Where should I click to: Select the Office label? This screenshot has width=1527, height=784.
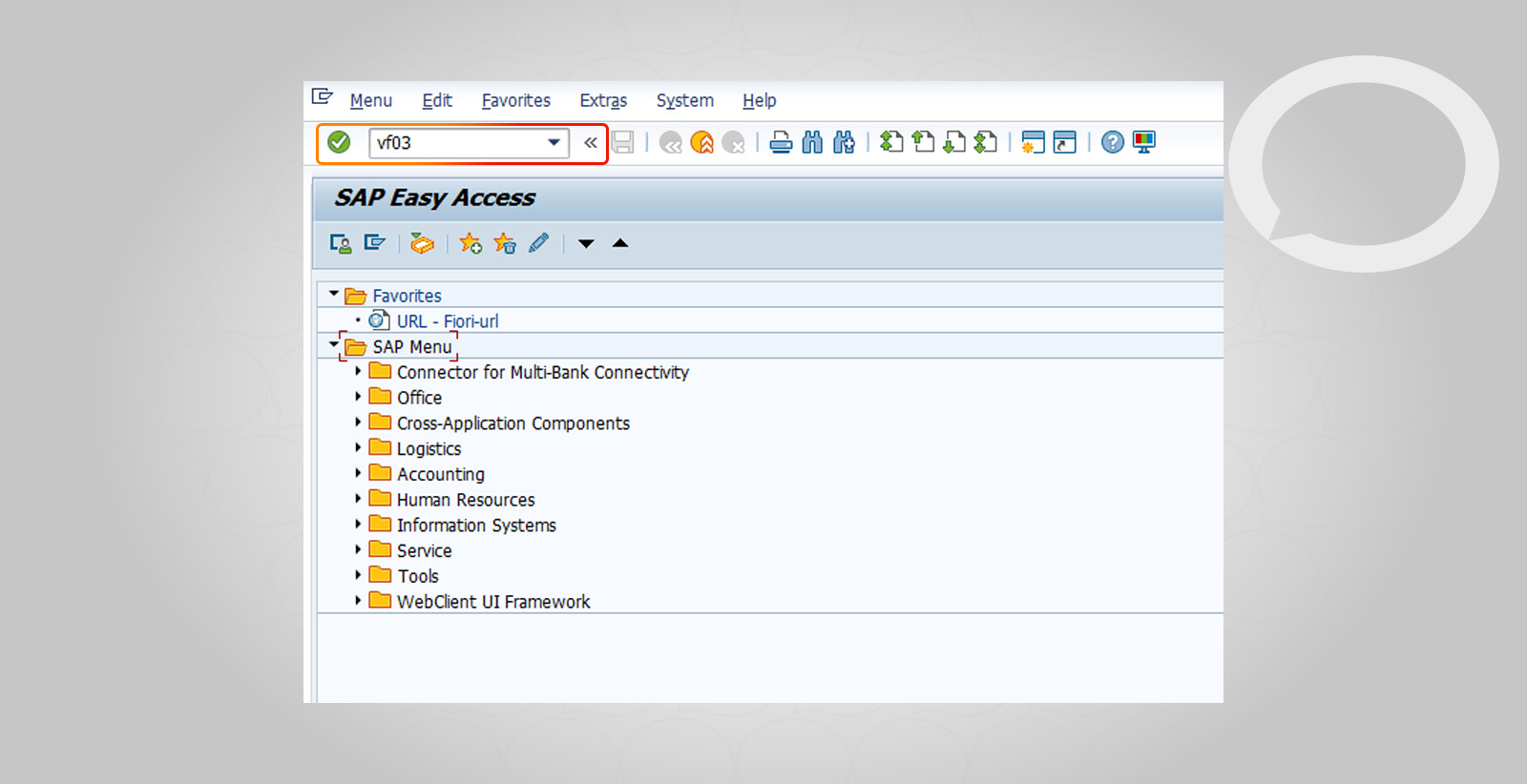click(420, 398)
